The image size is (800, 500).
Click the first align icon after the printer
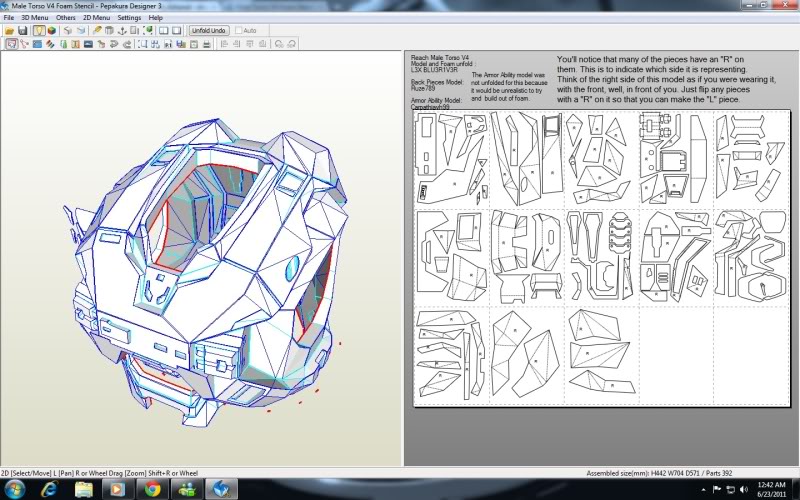coord(224,44)
